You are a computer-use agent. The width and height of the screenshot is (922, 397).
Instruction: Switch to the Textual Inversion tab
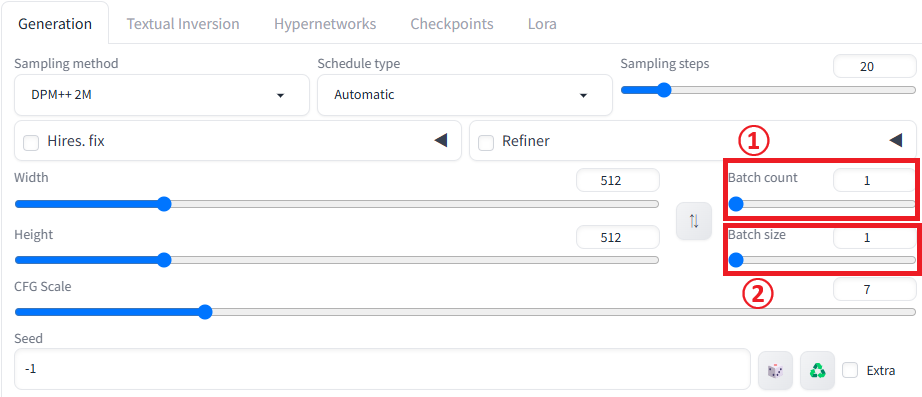[183, 24]
